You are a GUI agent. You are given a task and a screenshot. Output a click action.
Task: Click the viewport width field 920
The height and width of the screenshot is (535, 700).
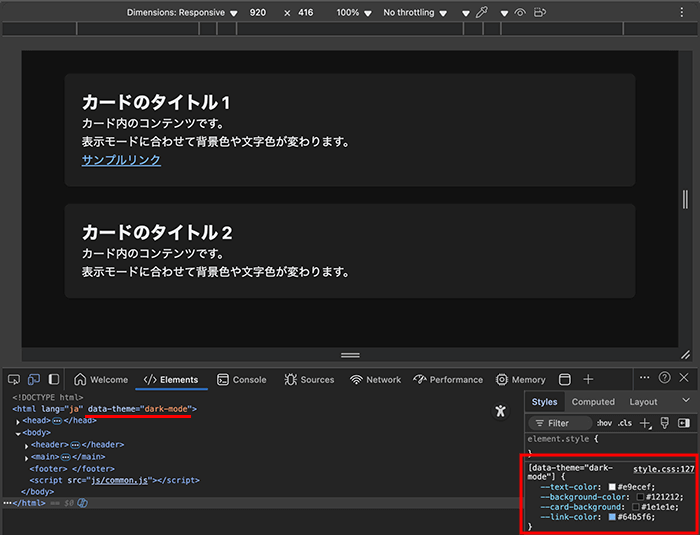click(258, 13)
